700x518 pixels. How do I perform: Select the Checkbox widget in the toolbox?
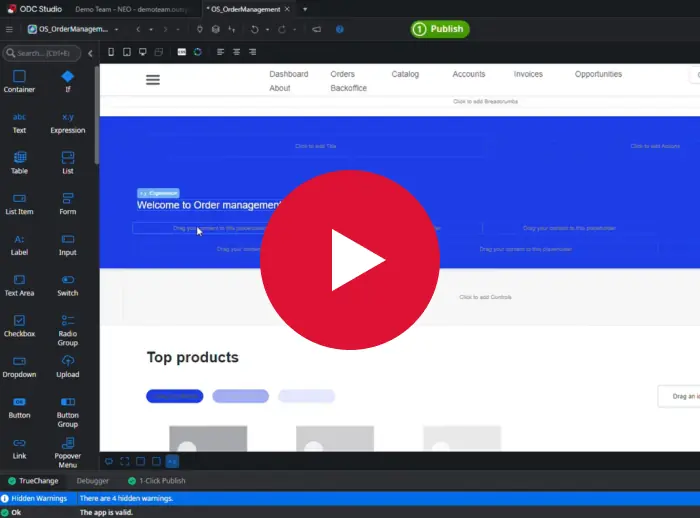point(19,325)
